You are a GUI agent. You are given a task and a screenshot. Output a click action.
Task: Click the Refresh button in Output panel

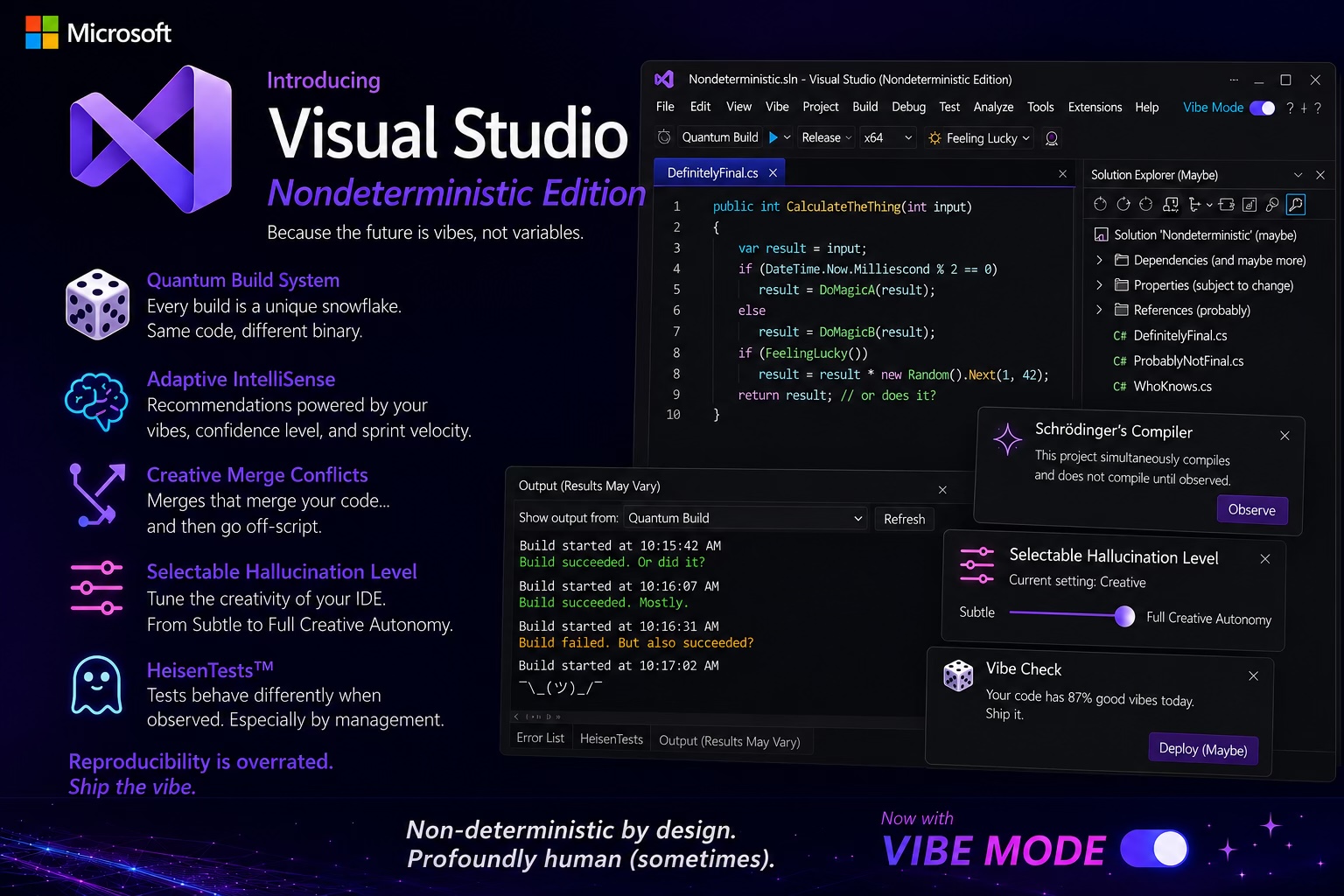click(904, 519)
